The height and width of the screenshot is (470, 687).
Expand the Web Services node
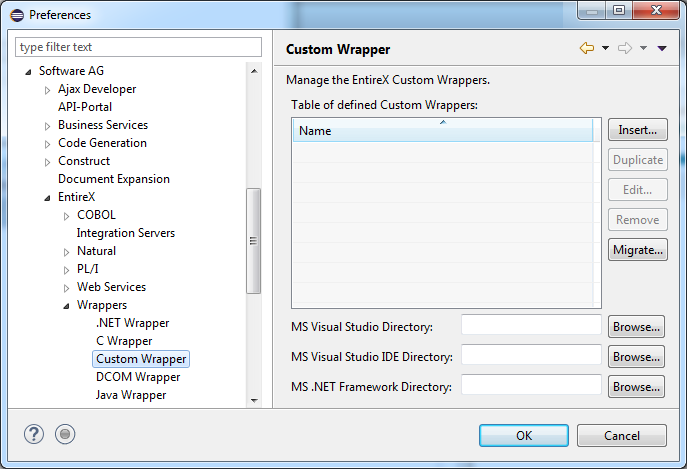click(66, 288)
